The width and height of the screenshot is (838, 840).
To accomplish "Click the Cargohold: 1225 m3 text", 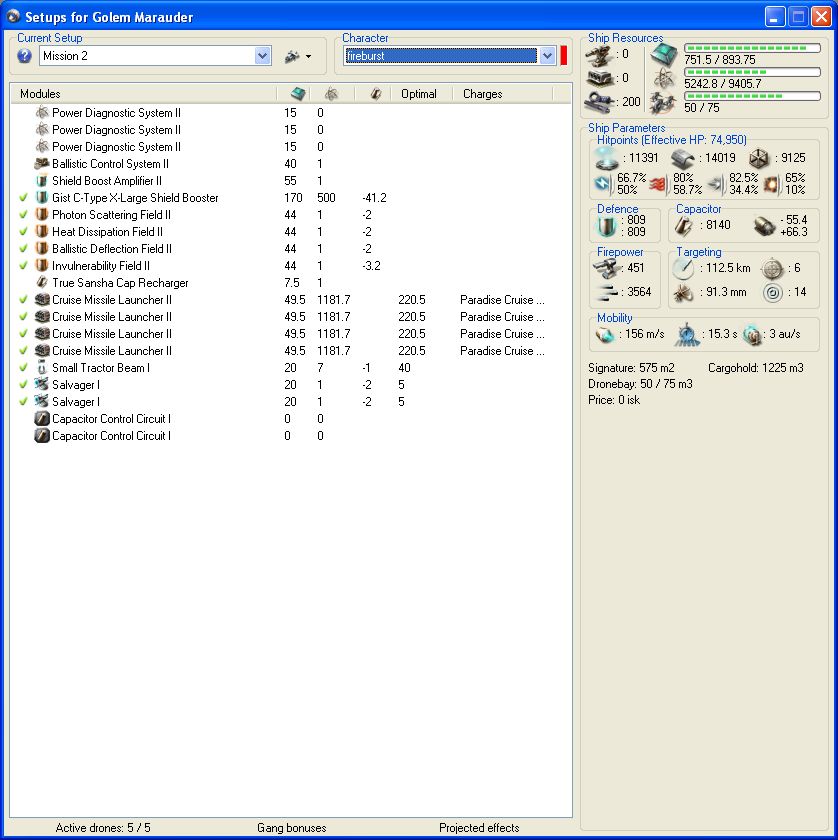I will click(755, 368).
